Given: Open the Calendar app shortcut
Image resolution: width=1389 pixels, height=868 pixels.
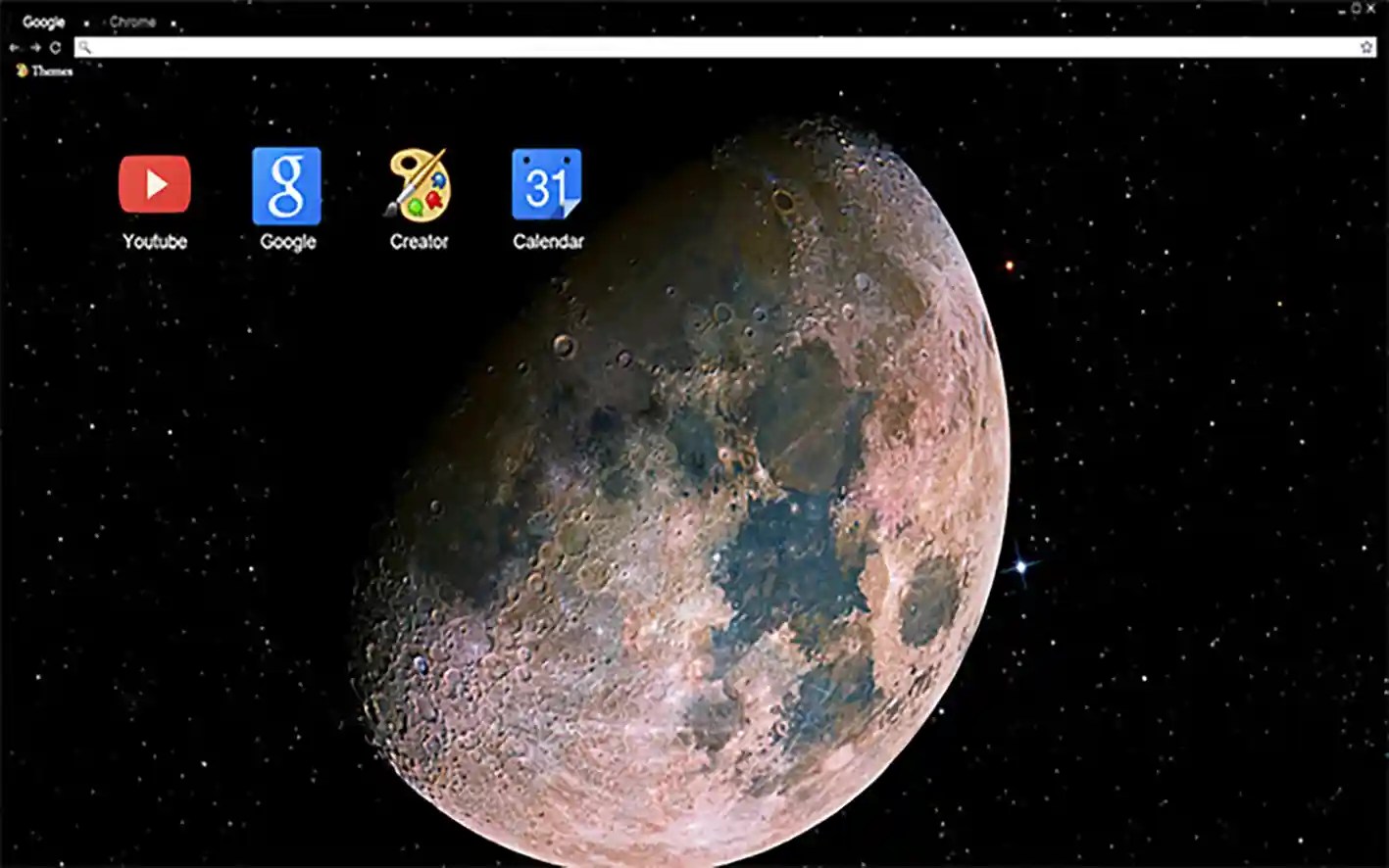Looking at the screenshot, I should pos(547,184).
